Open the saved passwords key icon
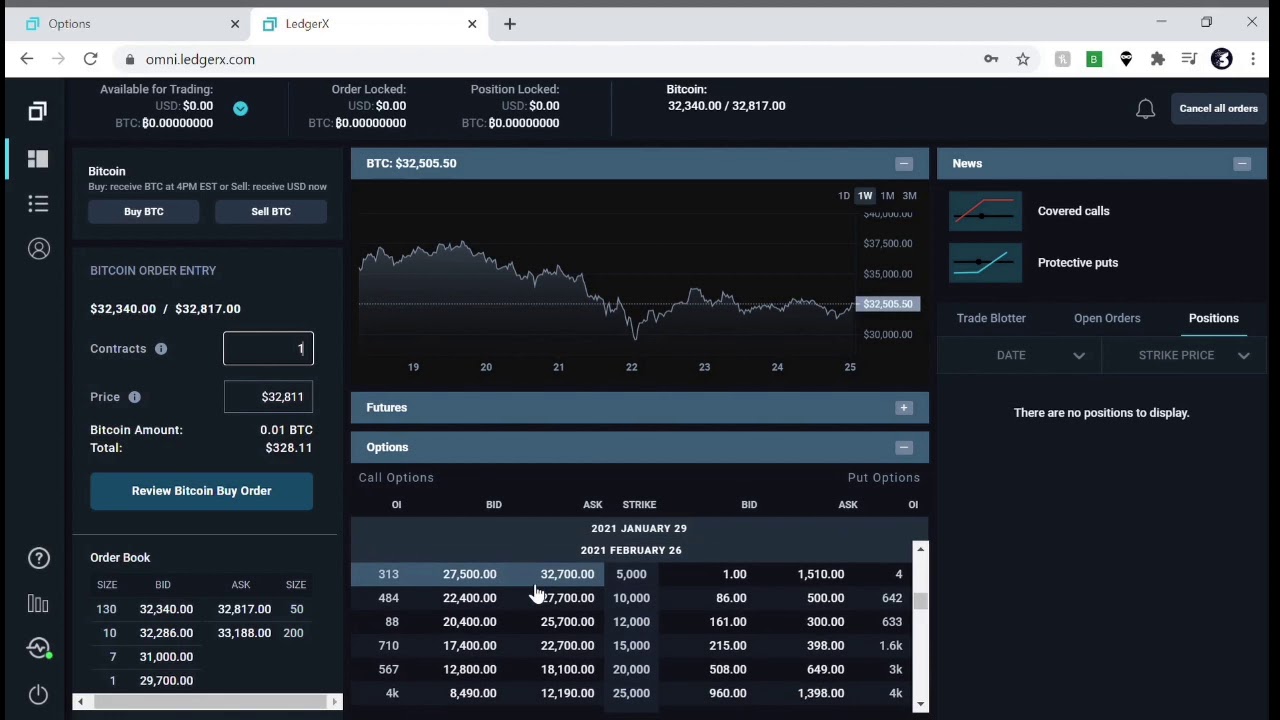The width and height of the screenshot is (1280, 720). [991, 59]
